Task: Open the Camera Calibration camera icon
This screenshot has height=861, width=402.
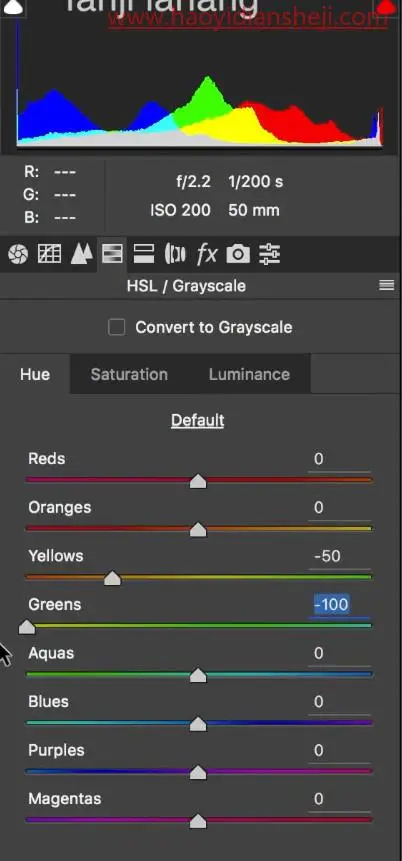Action: tap(238, 254)
